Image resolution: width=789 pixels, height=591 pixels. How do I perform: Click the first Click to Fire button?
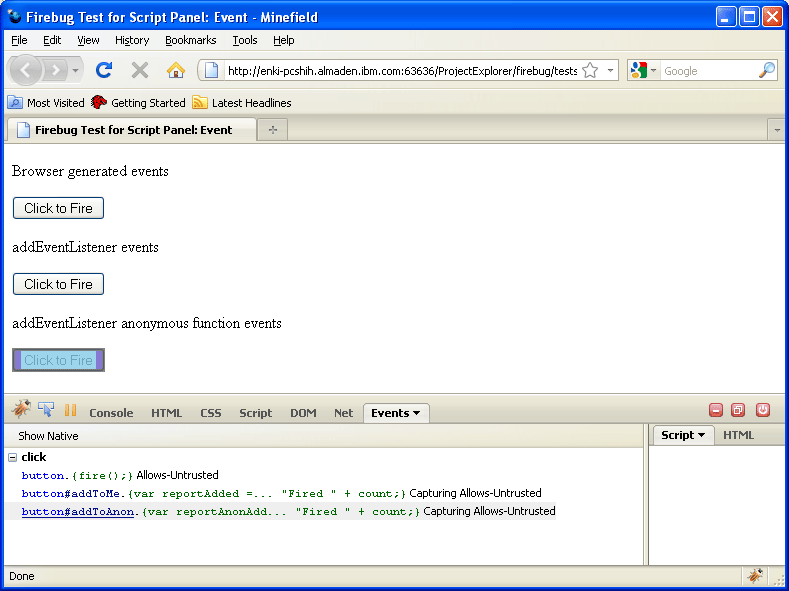point(58,208)
